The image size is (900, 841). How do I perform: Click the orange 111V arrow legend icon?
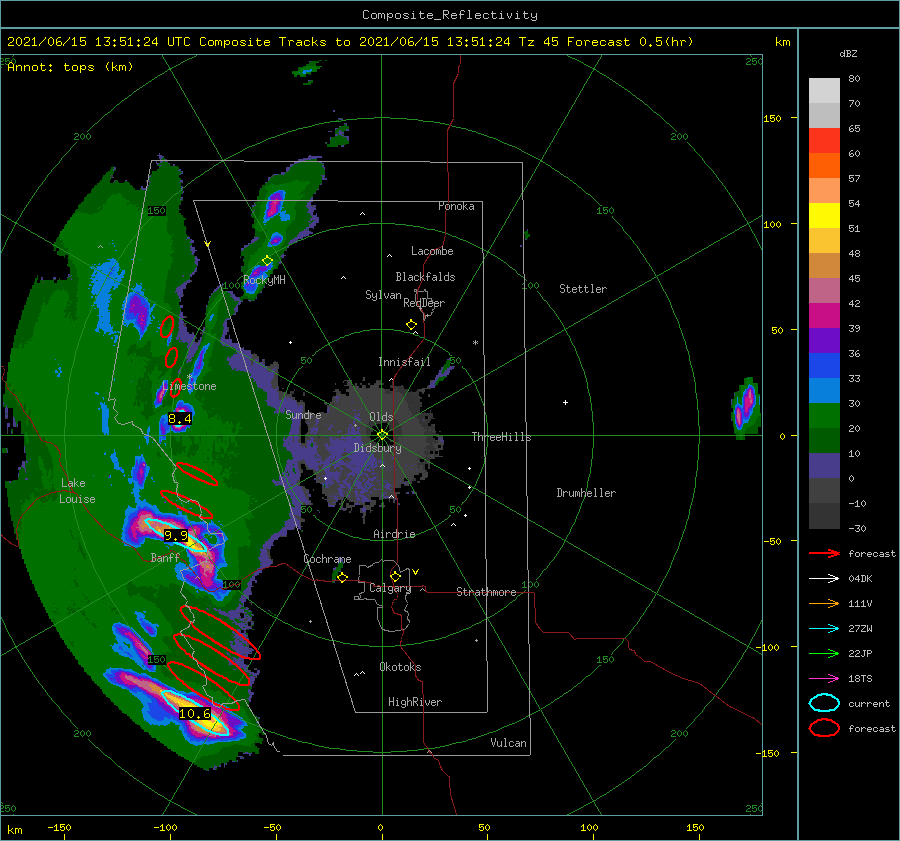(x=824, y=603)
